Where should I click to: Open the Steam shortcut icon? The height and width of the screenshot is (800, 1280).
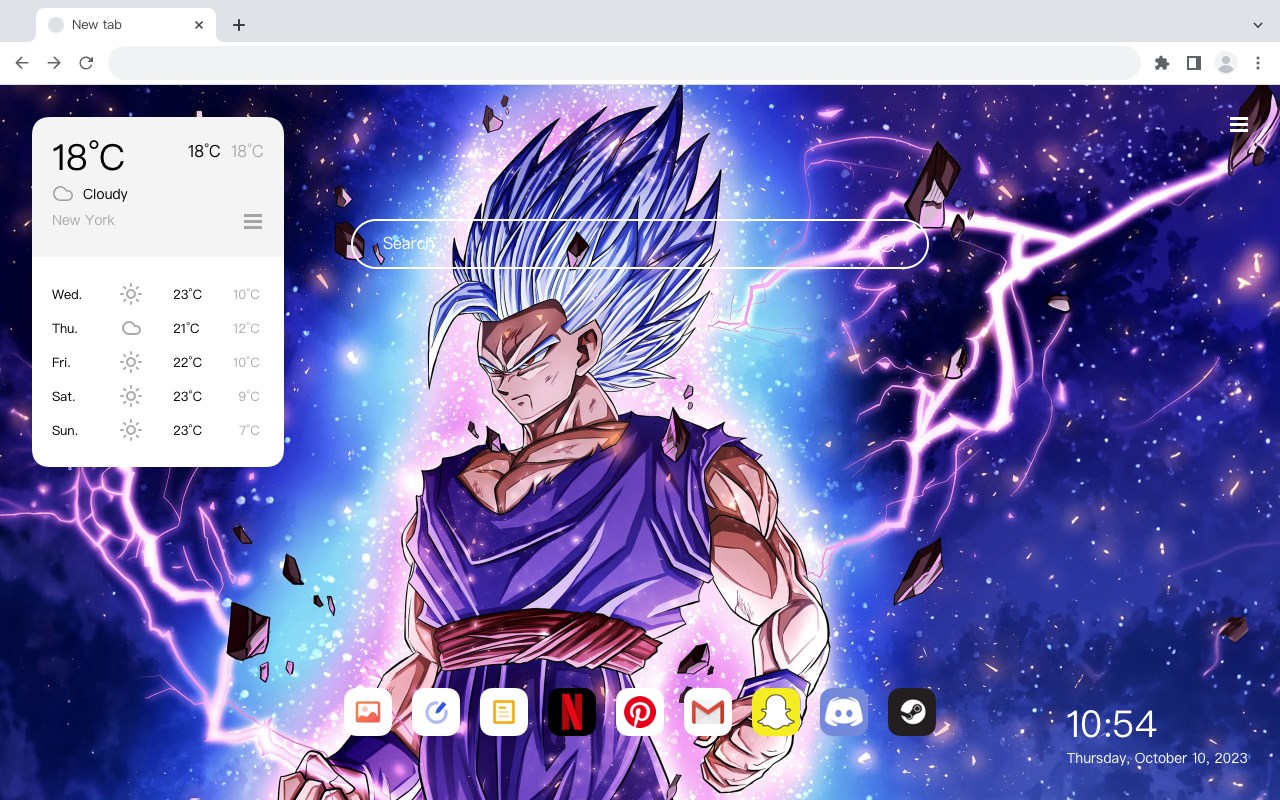(912, 712)
